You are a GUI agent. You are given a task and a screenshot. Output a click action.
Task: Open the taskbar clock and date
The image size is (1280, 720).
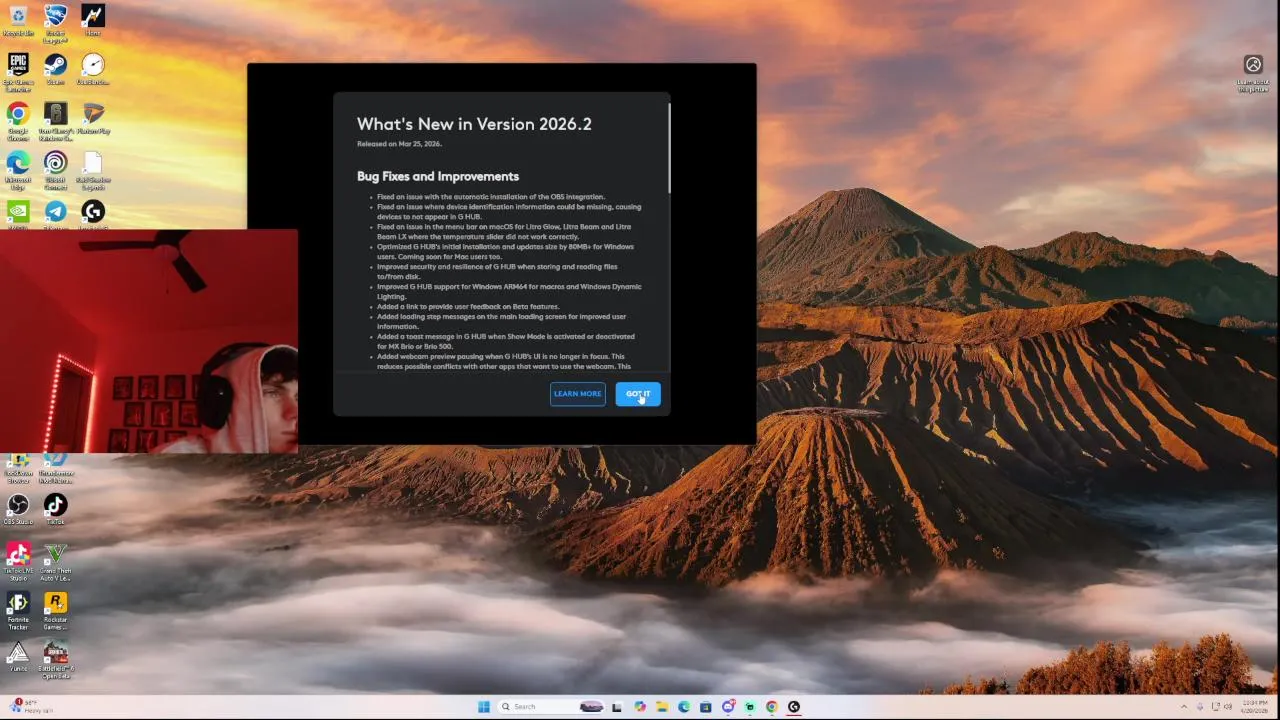[1254, 707]
